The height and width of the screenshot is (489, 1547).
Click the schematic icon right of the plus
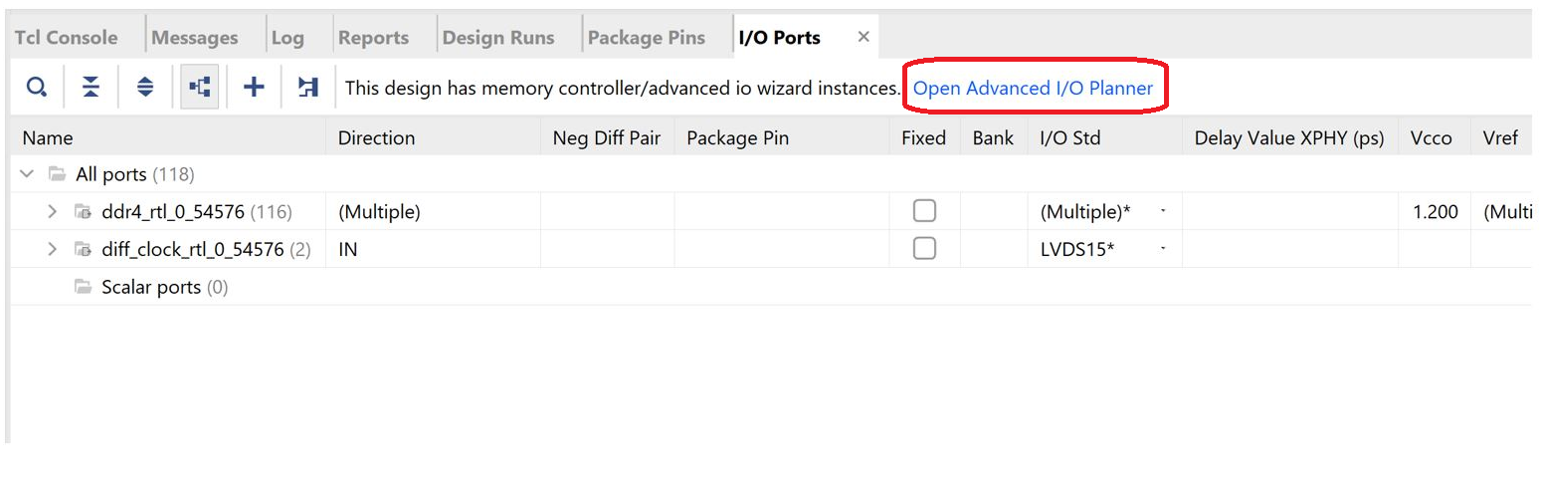point(308,88)
